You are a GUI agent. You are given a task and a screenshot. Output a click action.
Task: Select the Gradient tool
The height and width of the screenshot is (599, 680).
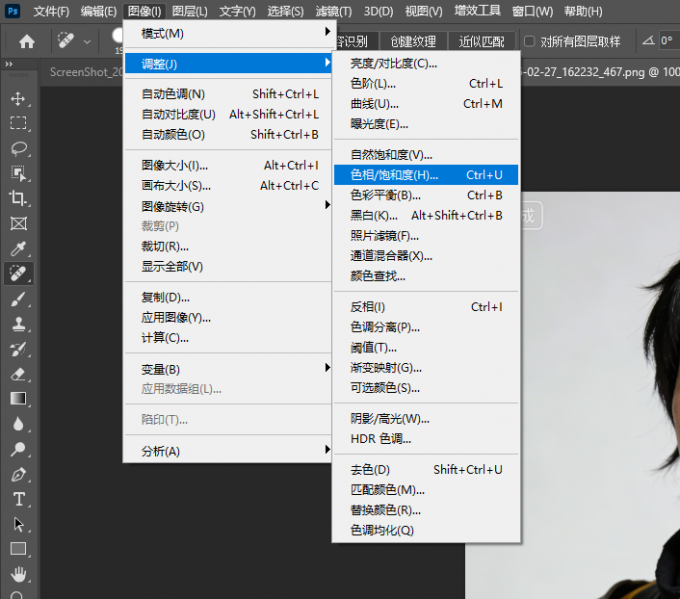pos(18,399)
